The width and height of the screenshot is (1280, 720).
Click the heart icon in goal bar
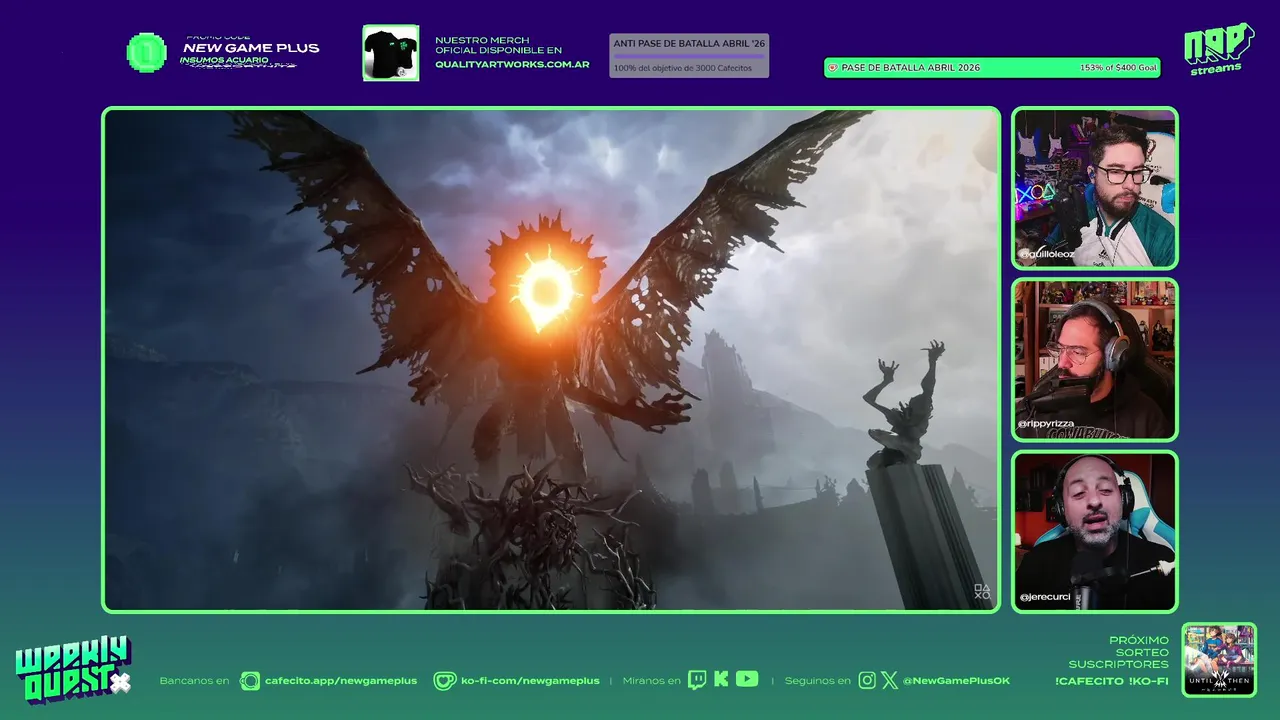tap(832, 68)
